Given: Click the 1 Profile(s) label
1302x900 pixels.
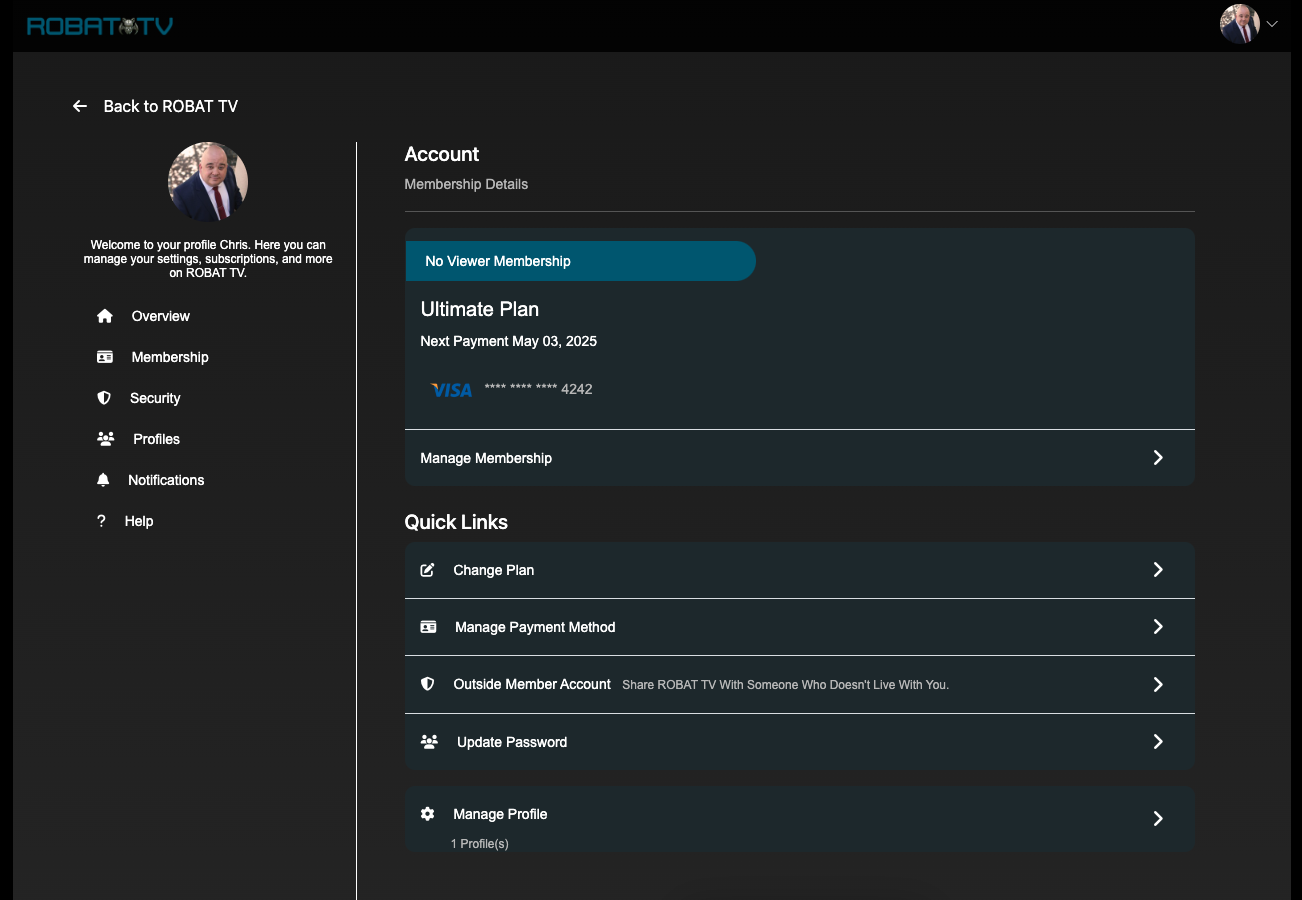Looking at the screenshot, I should click(x=480, y=844).
